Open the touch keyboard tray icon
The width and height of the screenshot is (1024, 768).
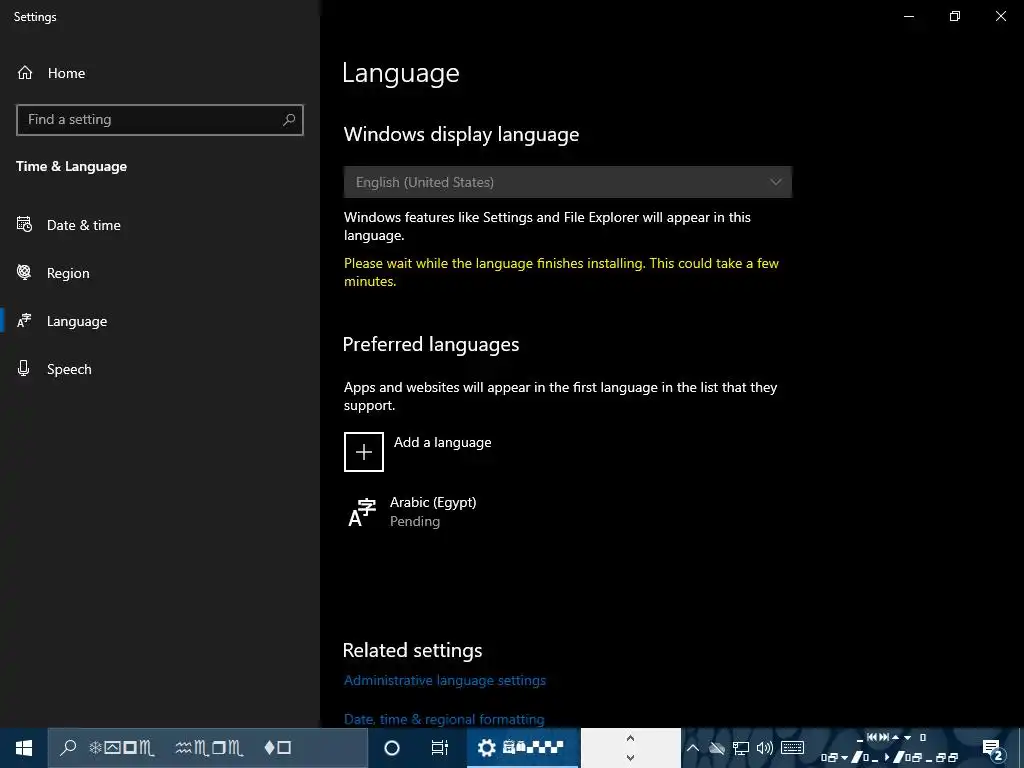pos(792,748)
